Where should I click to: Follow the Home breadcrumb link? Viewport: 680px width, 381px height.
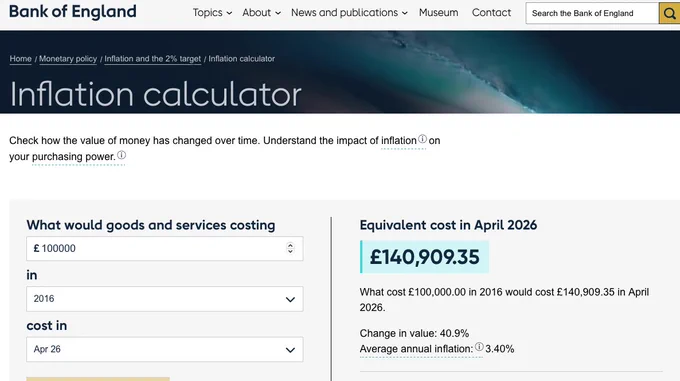tap(20, 59)
